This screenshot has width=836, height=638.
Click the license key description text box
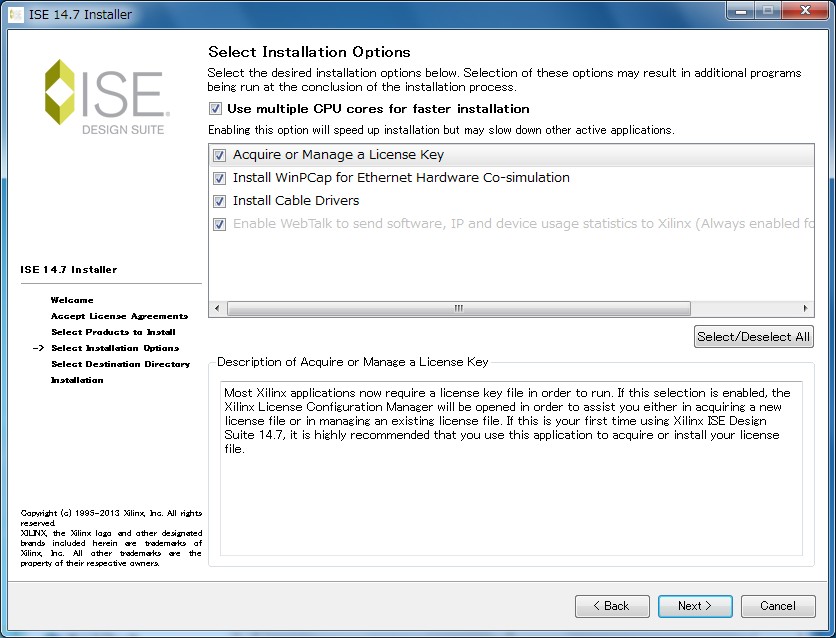pos(511,469)
